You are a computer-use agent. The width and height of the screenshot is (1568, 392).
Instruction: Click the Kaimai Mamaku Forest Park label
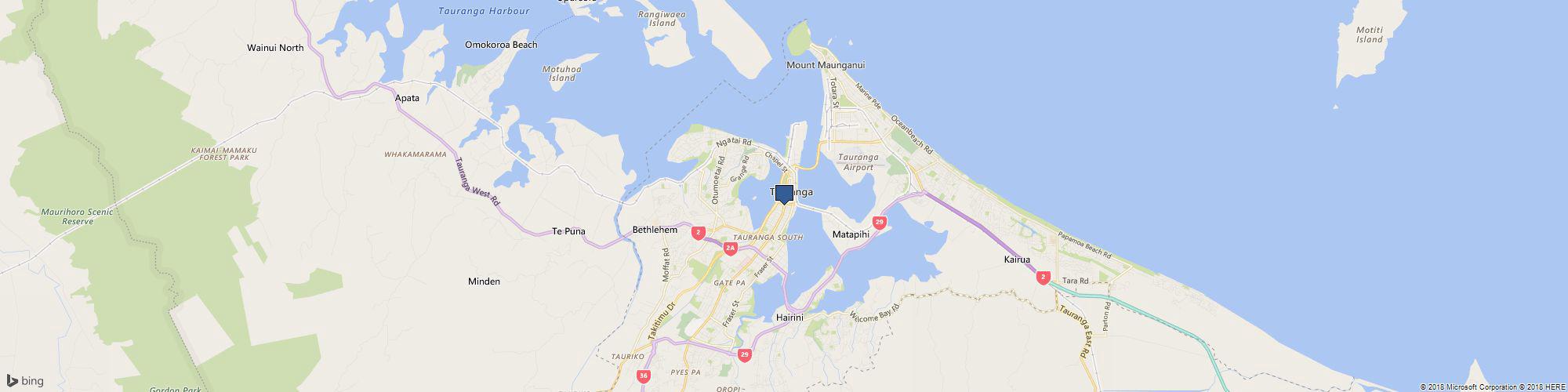coord(224,153)
